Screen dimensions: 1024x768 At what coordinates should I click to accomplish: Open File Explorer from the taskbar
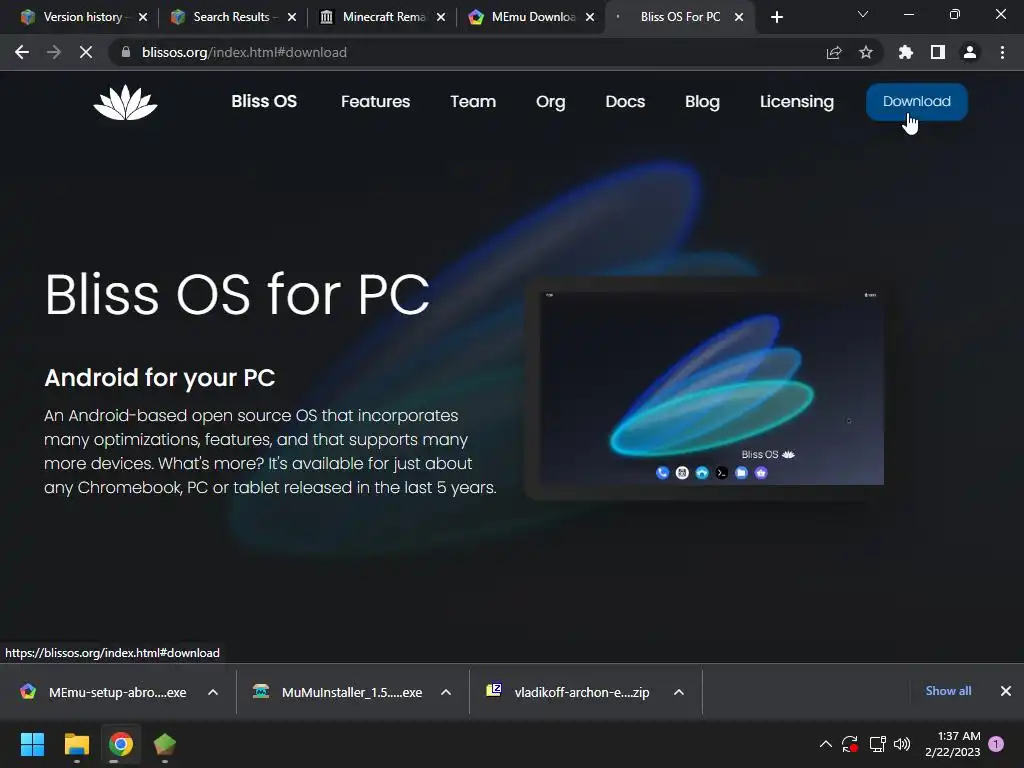[76, 744]
